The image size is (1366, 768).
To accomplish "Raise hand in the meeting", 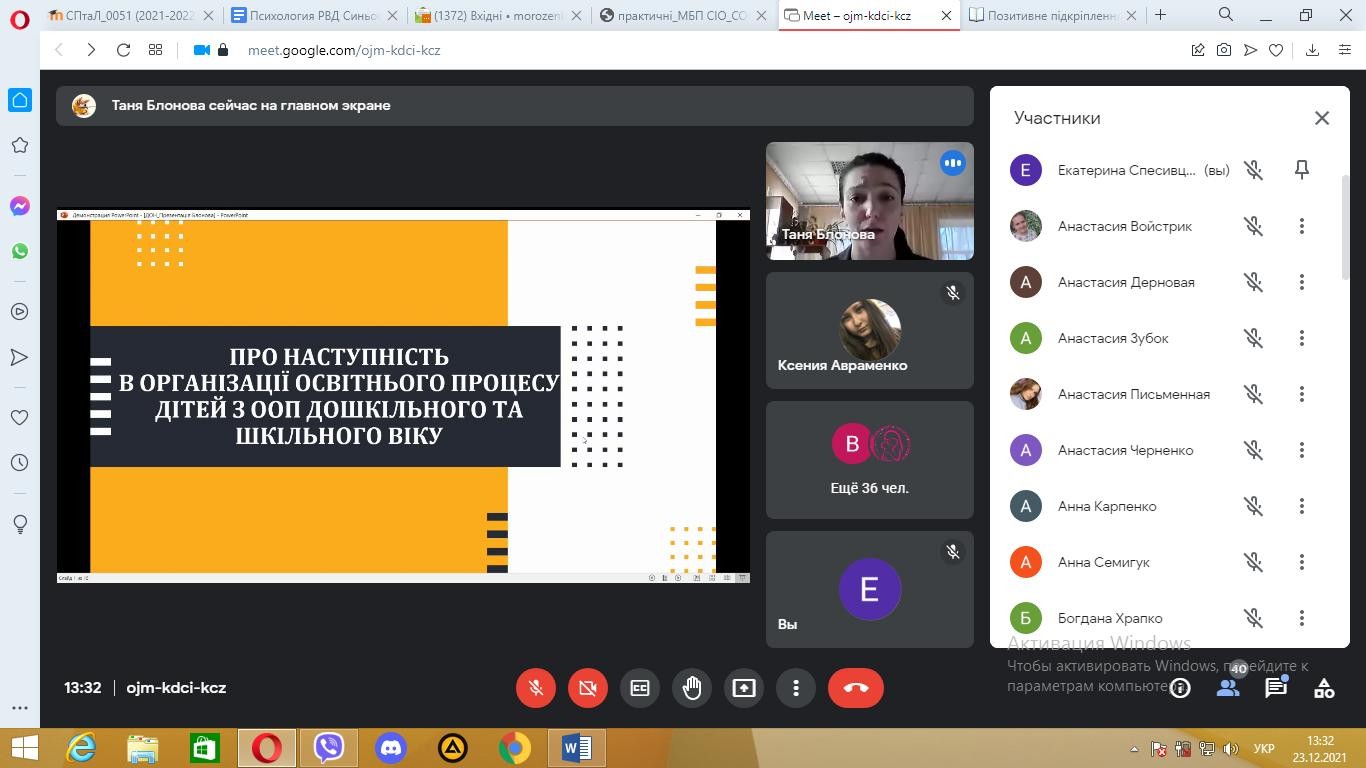I will tap(692, 688).
